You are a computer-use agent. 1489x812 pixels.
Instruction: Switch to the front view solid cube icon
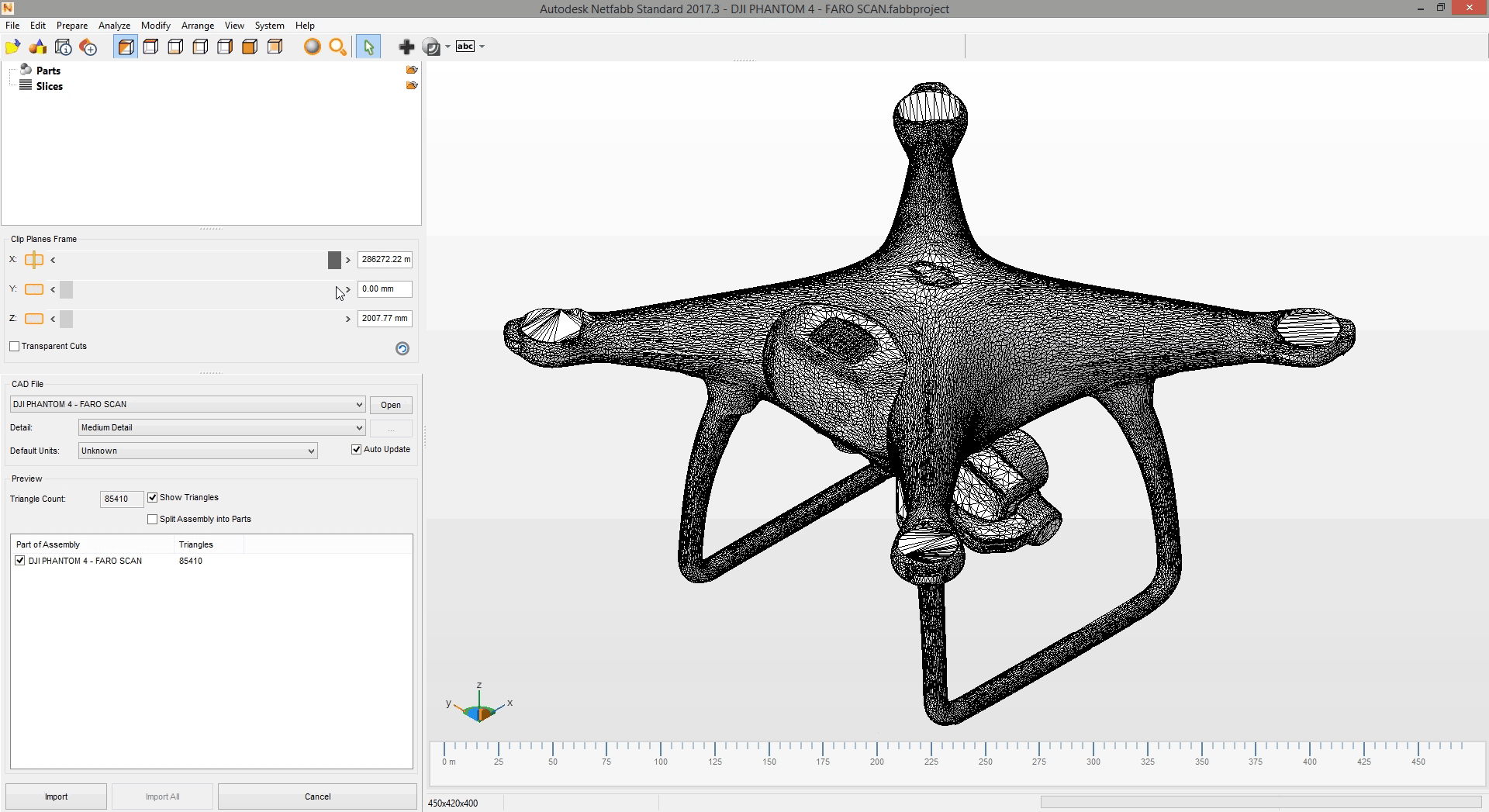click(x=250, y=47)
